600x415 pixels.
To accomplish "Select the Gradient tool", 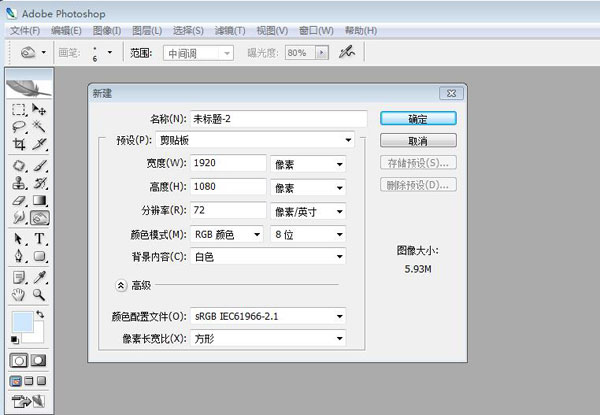I will tap(40, 199).
